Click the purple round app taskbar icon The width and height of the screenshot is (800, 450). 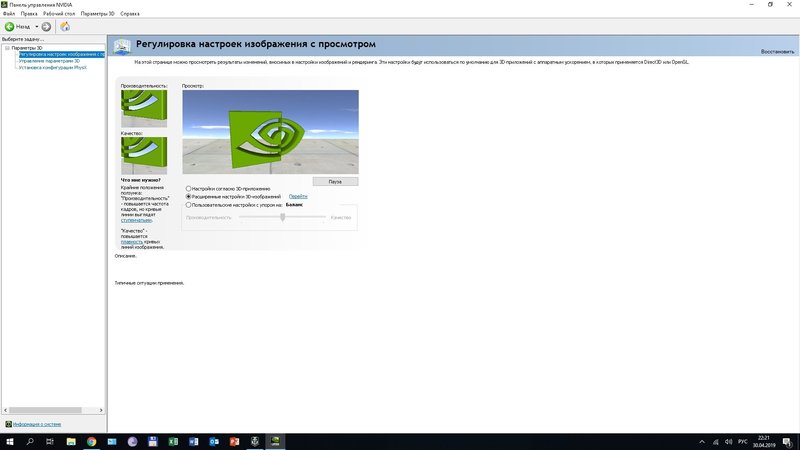pos(132,442)
